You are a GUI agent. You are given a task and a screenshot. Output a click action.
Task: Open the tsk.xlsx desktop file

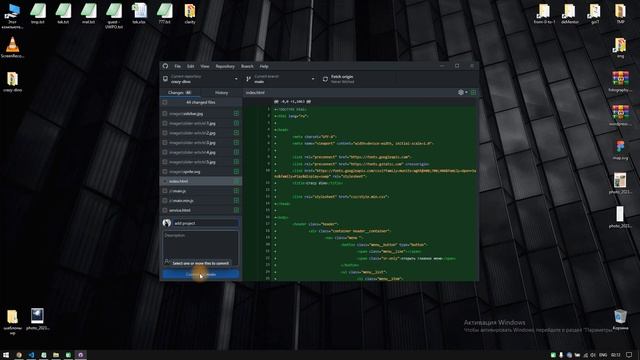(139, 13)
